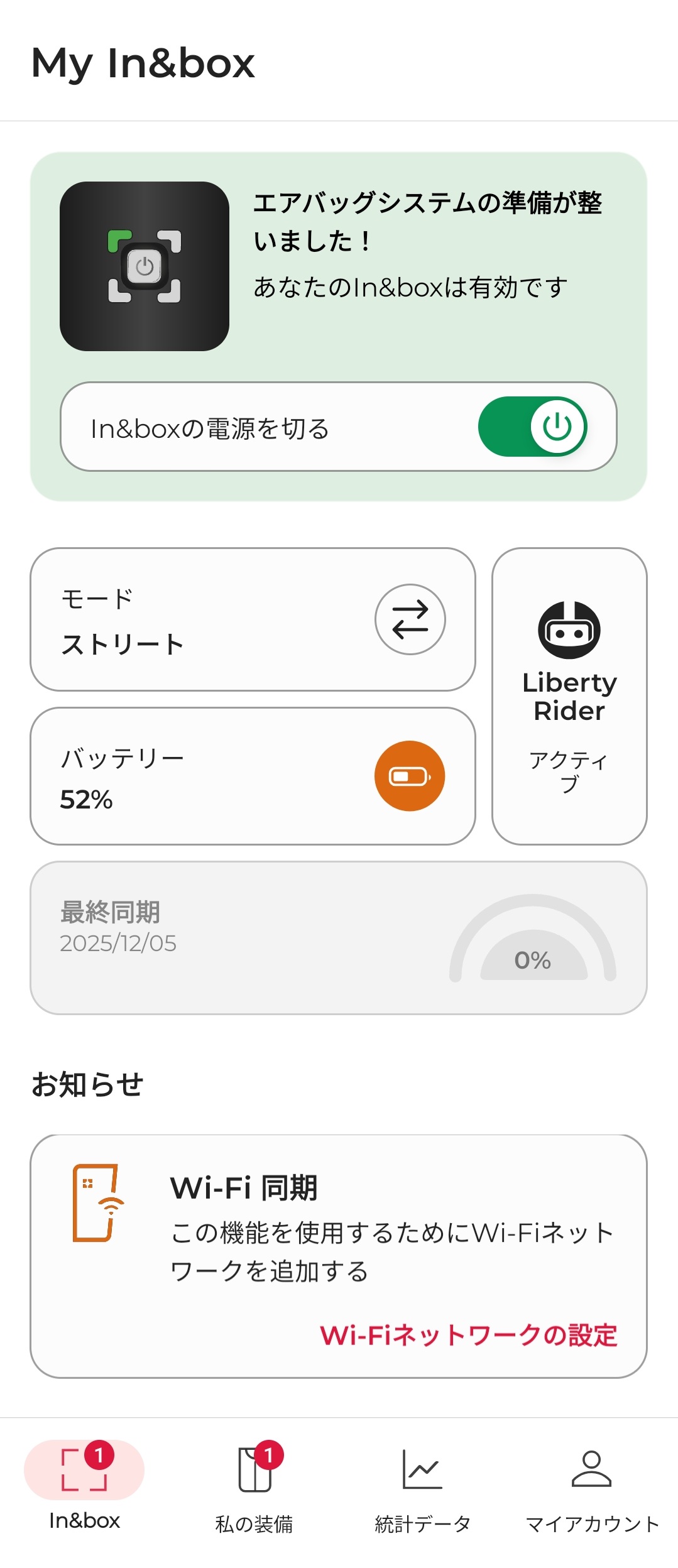Screen dimensions: 678x1568
Task: Tap the sync progress gauge showing 0%
Action: pyautogui.click(x=533, y=942)
